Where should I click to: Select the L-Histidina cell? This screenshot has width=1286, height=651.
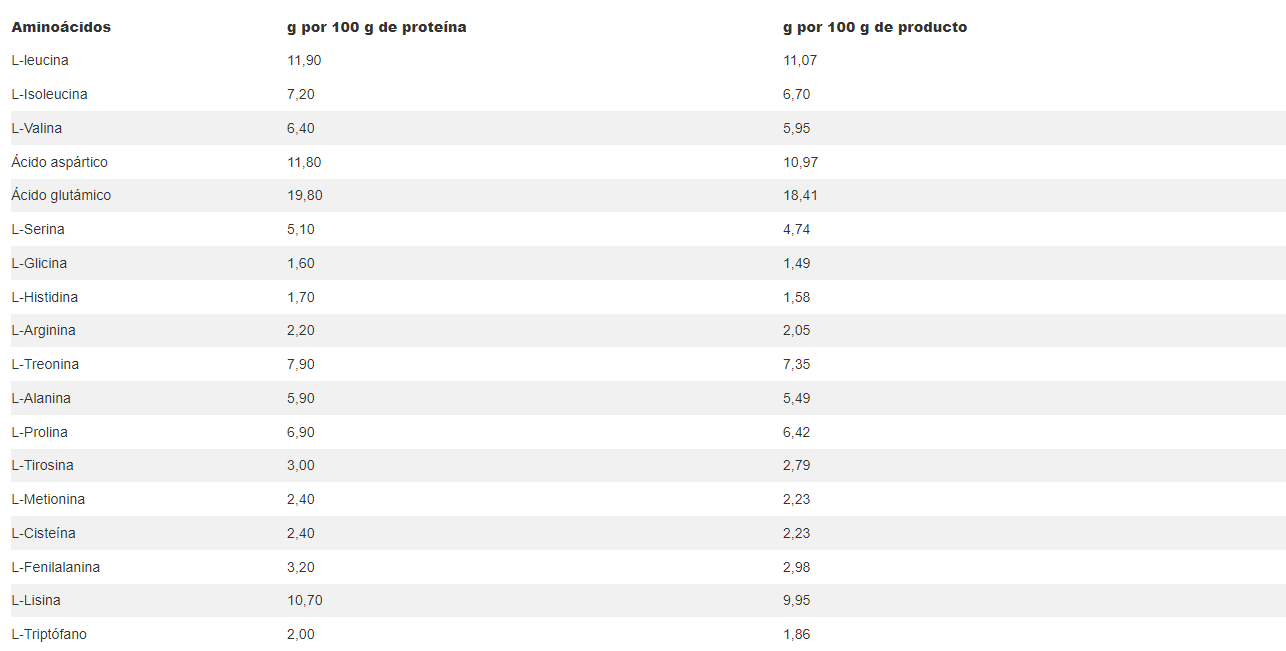point(44,297)
